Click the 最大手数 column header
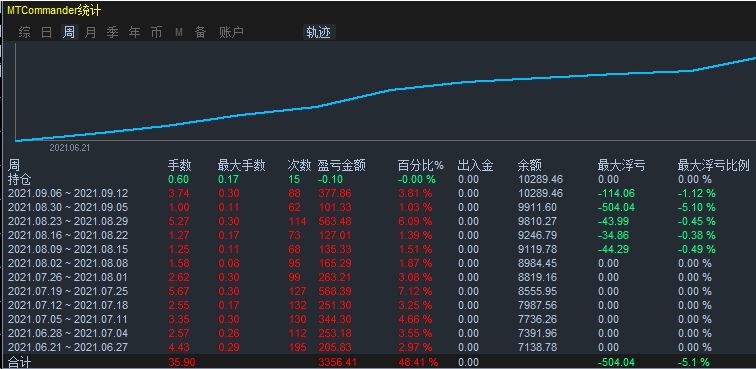 (242, 166)
